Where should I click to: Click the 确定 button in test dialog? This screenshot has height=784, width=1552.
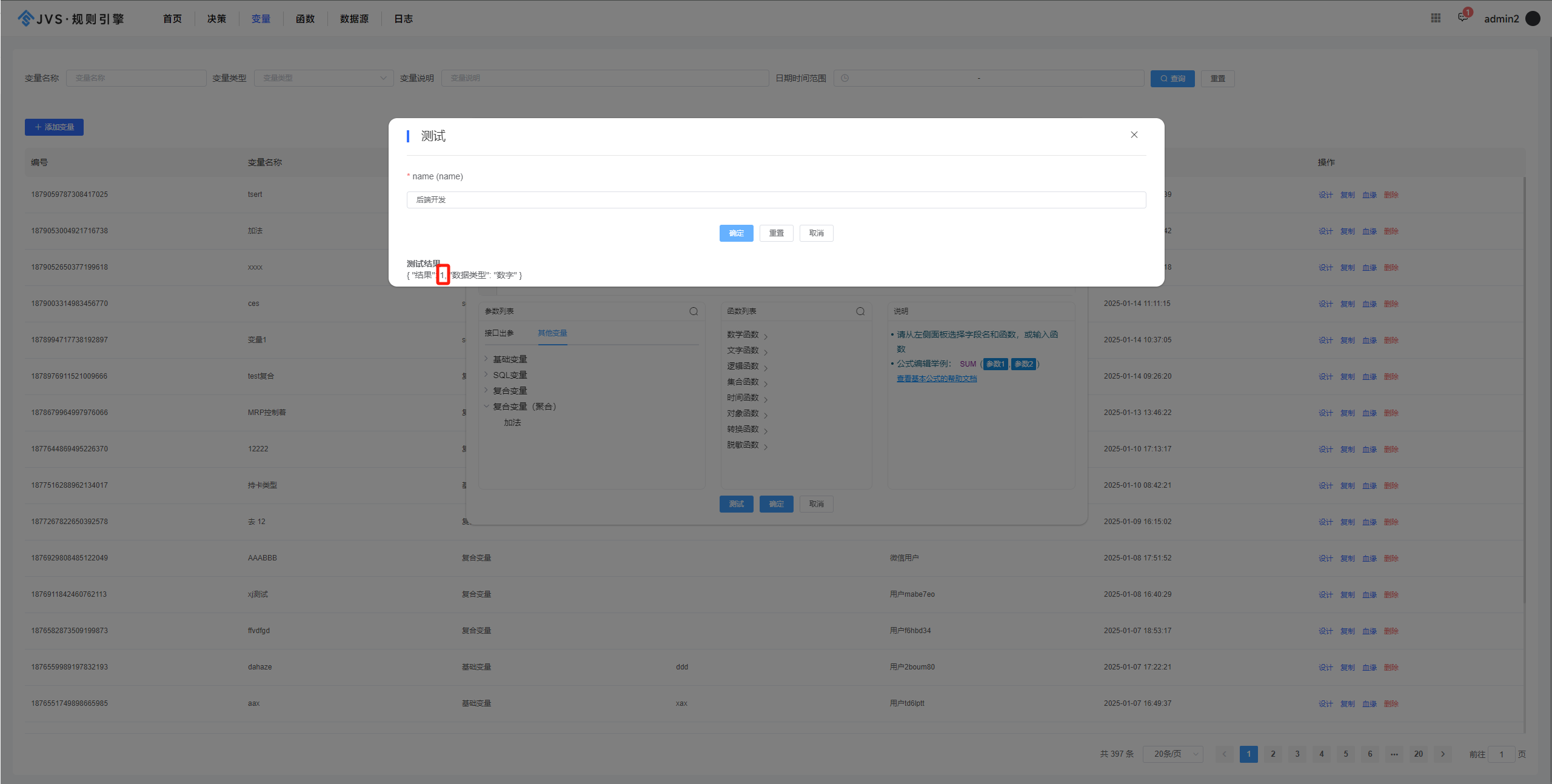736,233
